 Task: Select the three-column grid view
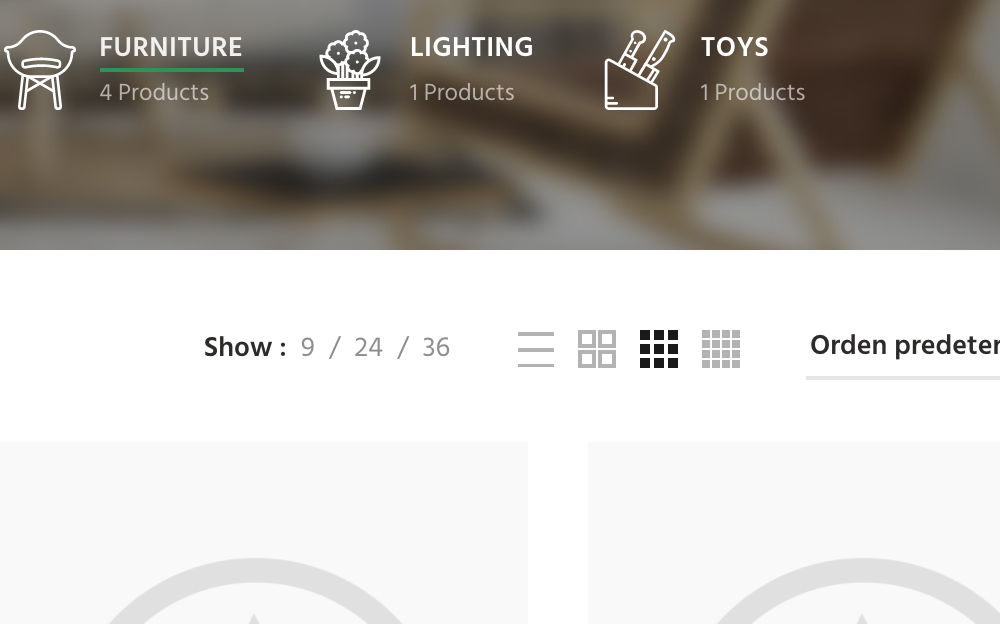click(x=659, y=349)
